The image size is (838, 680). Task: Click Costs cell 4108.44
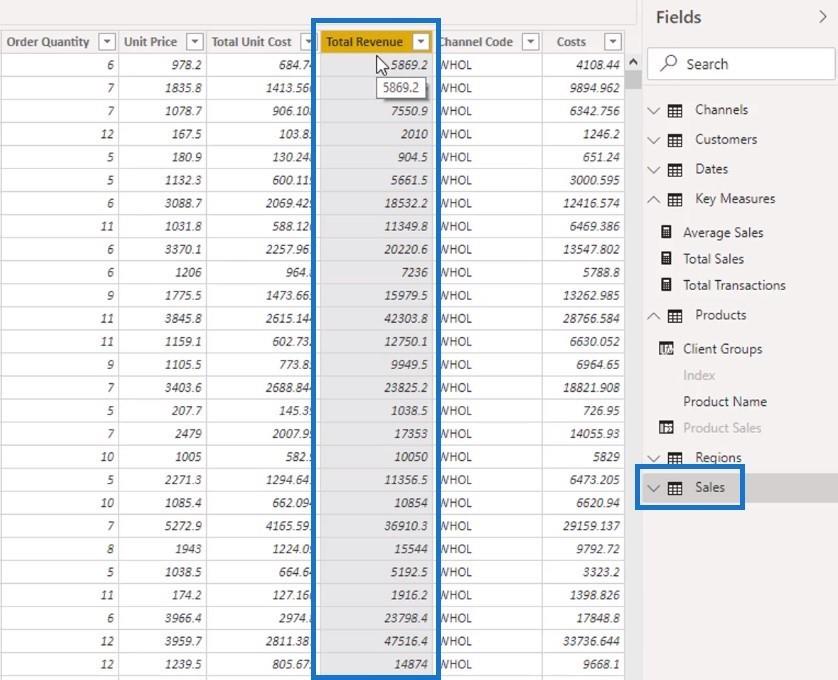click(583, 65)
